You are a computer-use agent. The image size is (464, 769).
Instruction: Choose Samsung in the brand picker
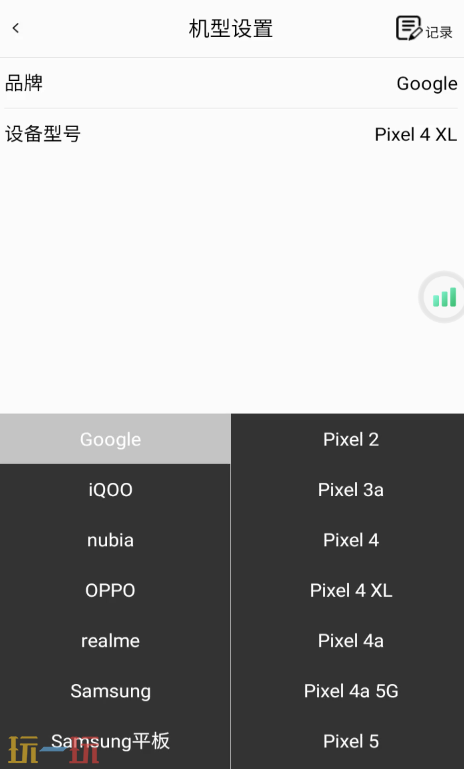110,691
